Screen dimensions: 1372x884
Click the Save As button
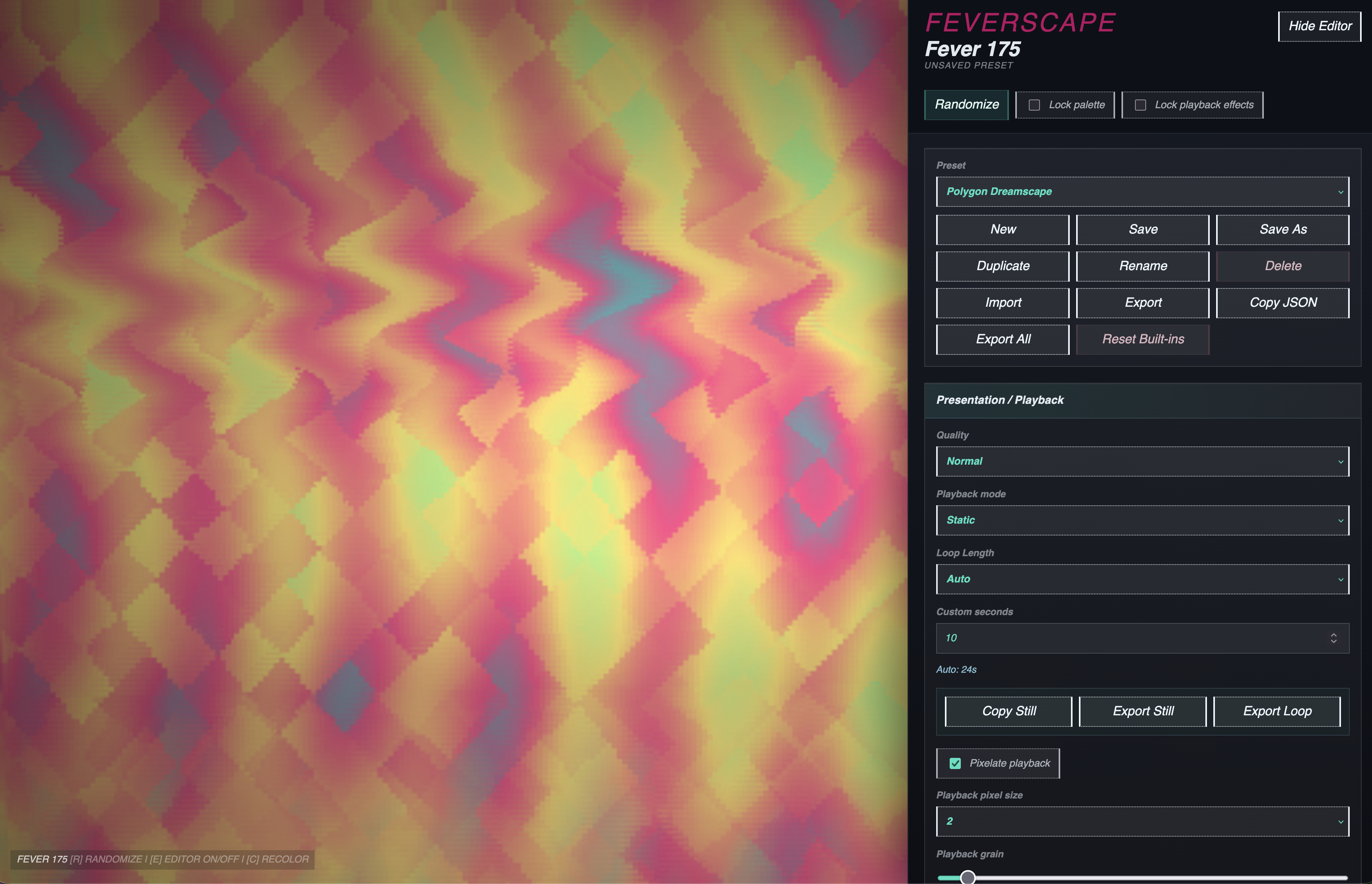(x=1283, y=230)
